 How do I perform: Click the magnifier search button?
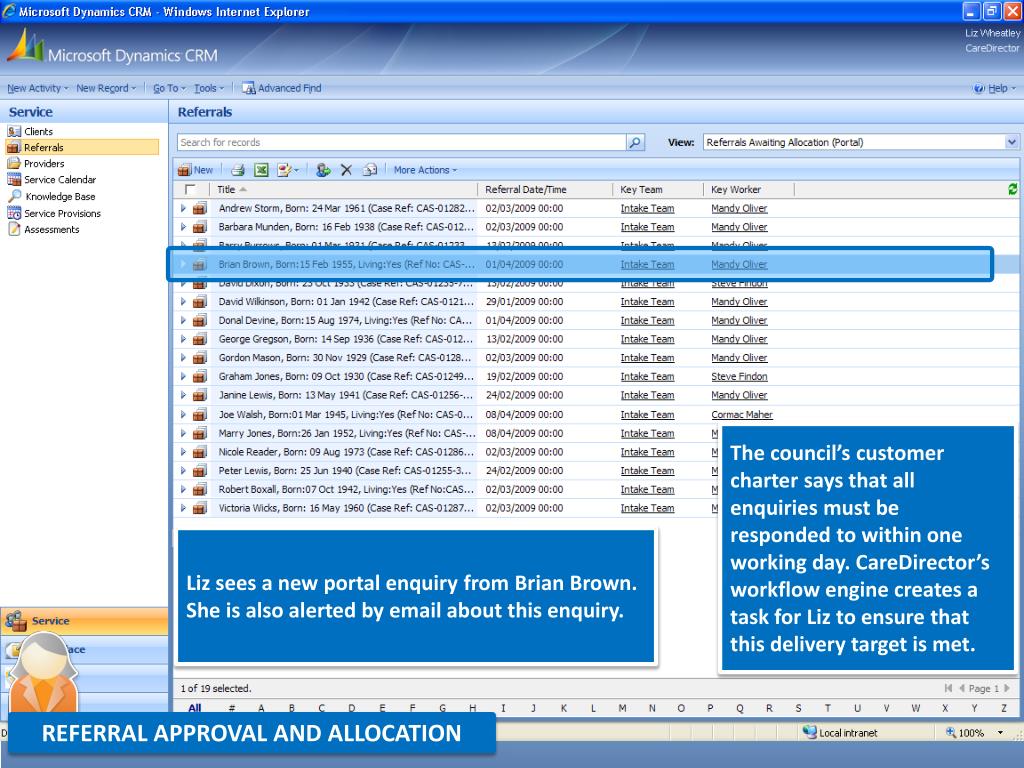point(635,142)
